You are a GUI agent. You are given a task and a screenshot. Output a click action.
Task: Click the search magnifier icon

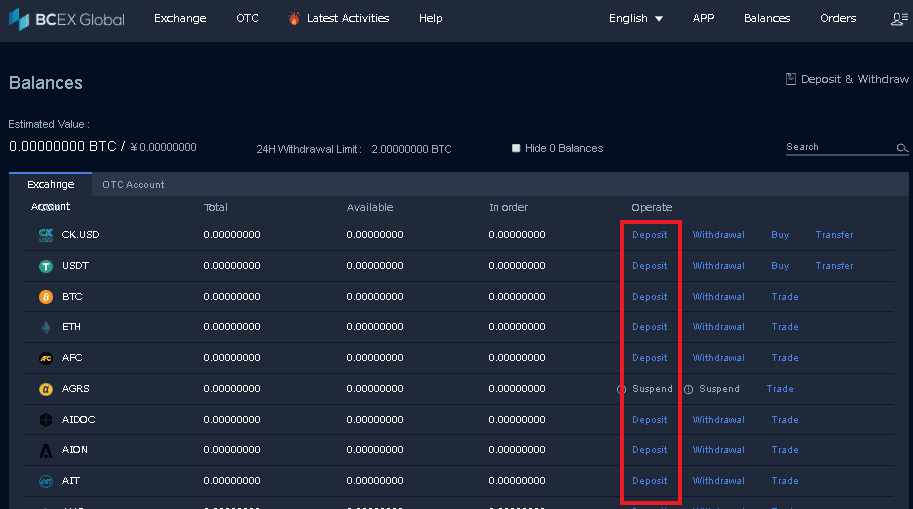point(902,148)
